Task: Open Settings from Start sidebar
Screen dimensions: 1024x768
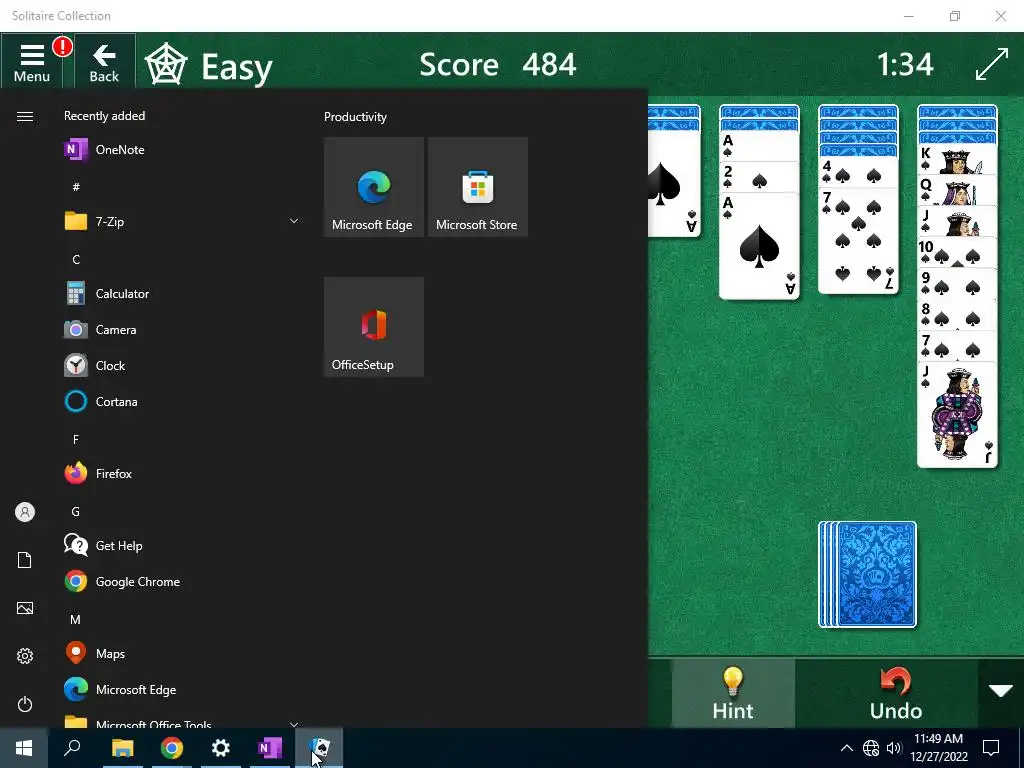Action: click(25, 656)
